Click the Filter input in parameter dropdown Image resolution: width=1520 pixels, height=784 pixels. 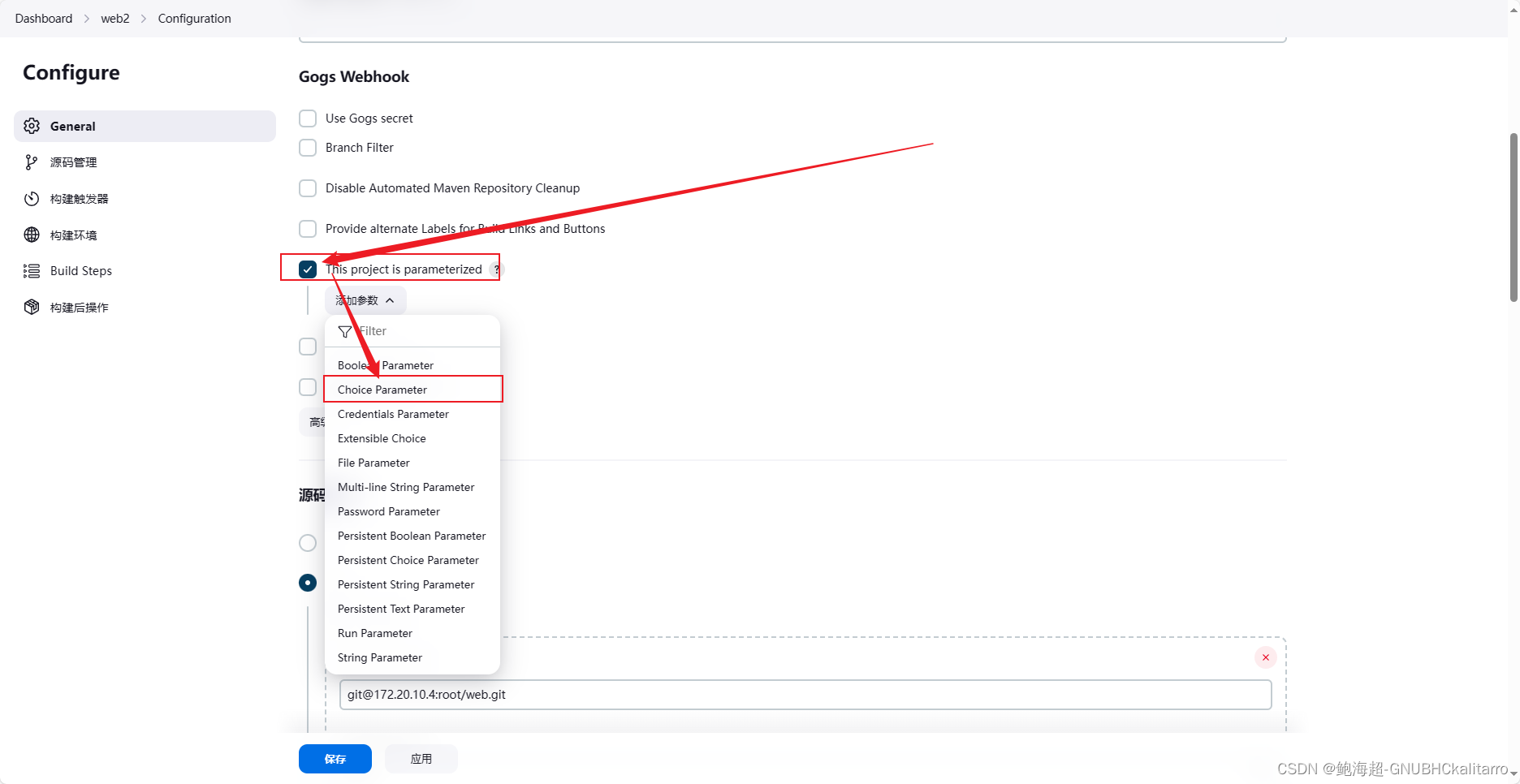point(412,331)
